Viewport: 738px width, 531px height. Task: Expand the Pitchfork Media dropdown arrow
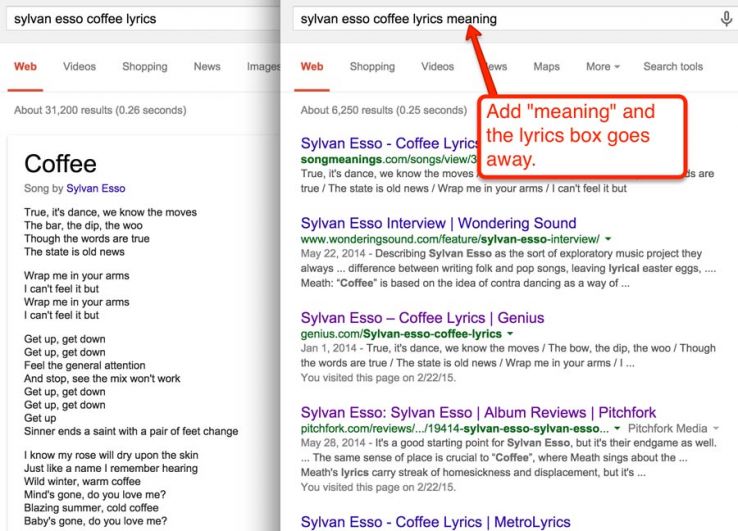[x=716, y=429]
